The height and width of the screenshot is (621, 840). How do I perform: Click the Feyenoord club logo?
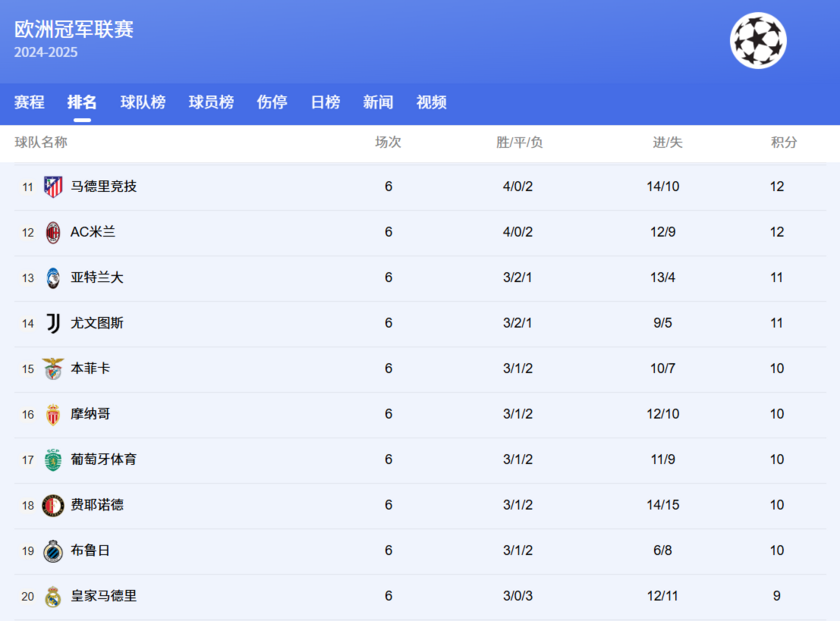click(52, 505)
